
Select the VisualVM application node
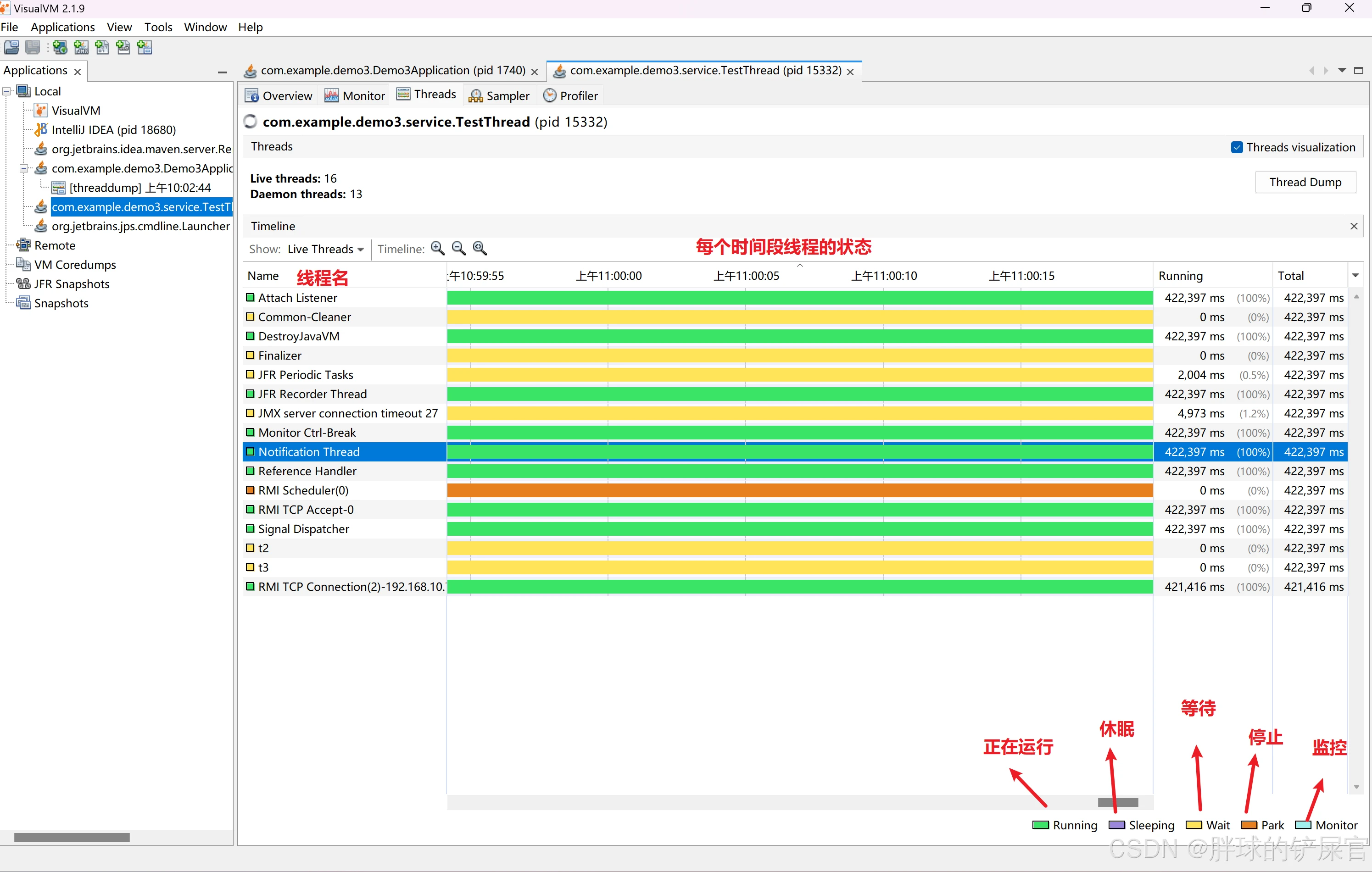76,111
